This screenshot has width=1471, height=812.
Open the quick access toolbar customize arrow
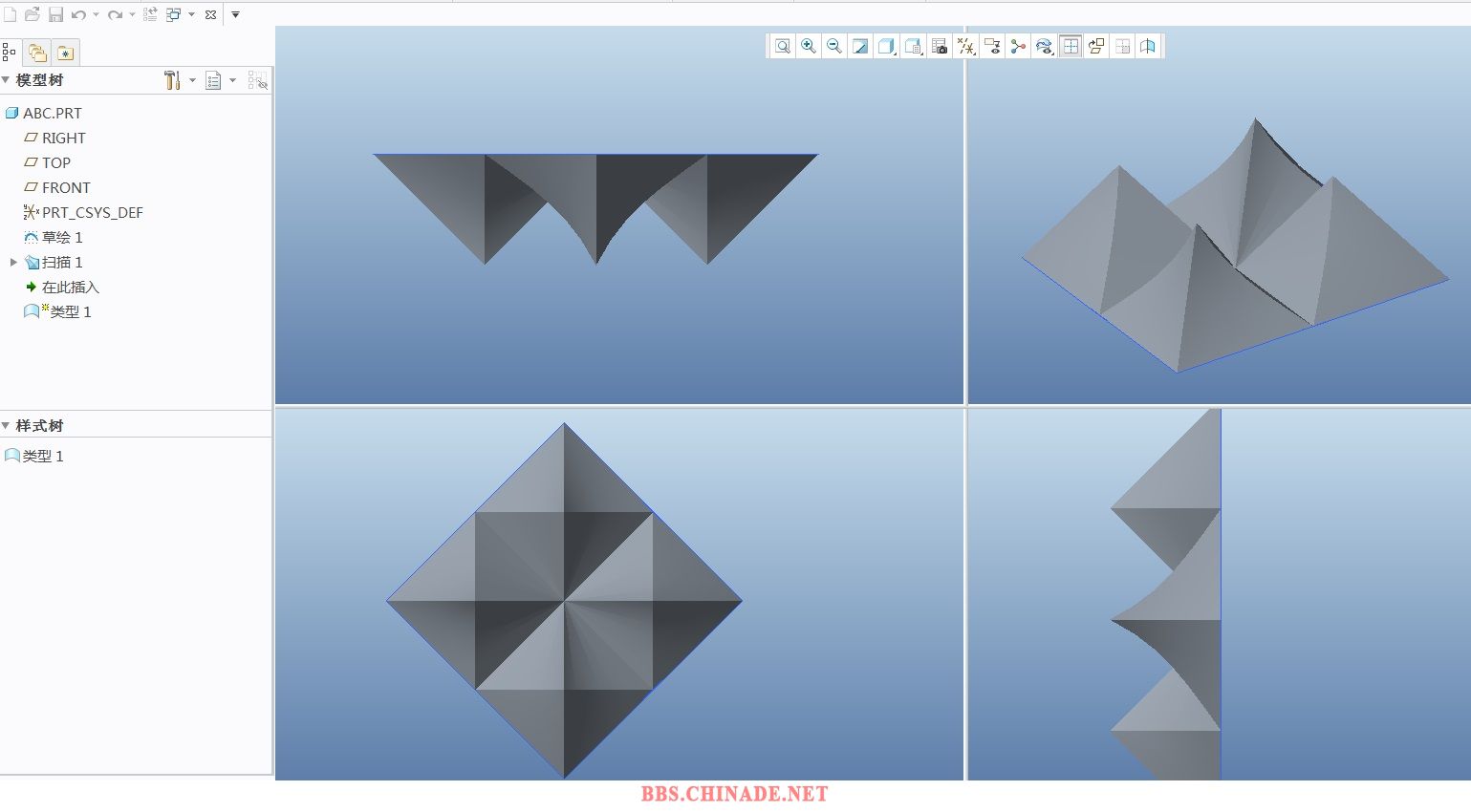point(235,14)
